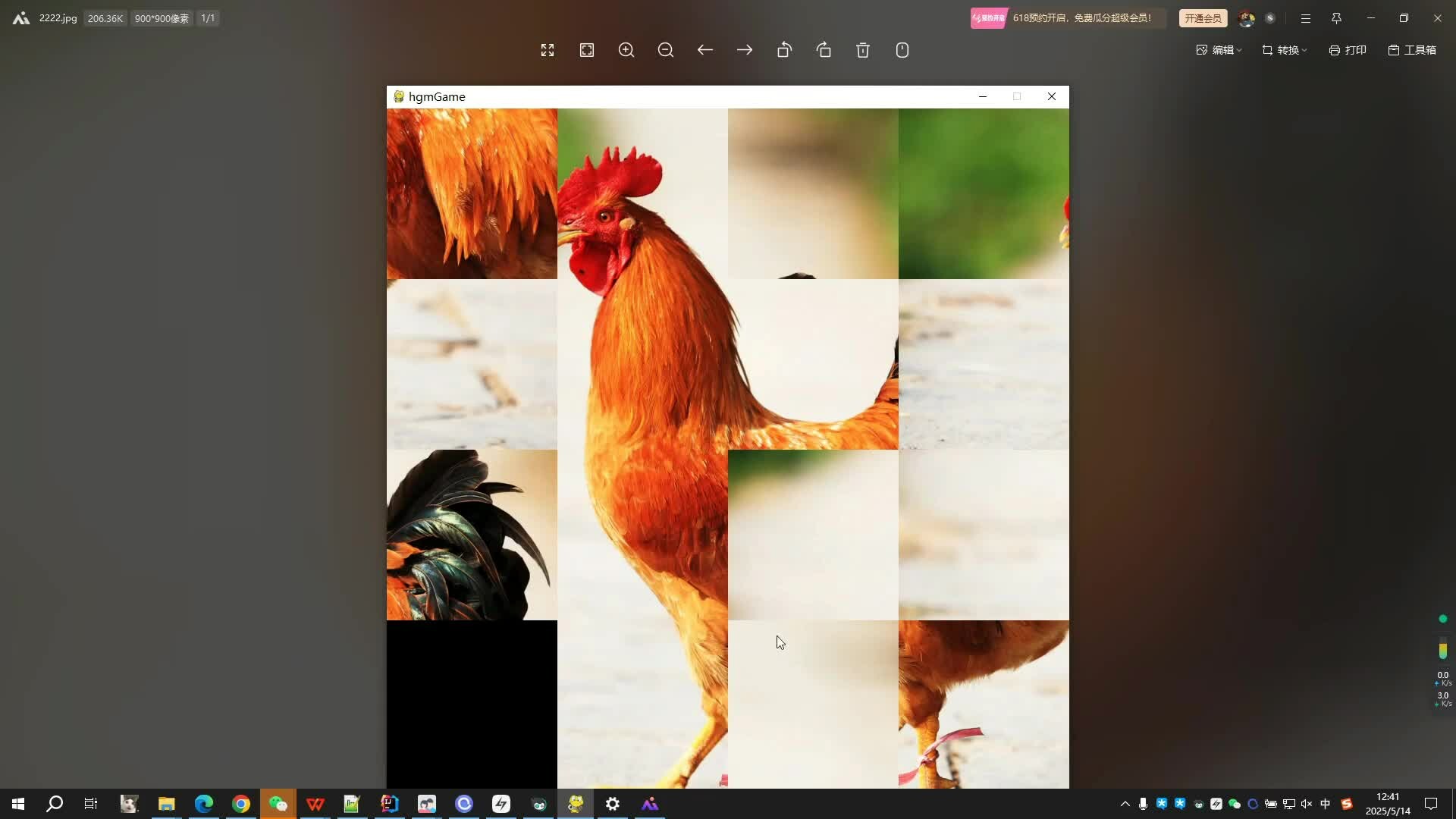Click the mouse icon in the toolbar
Screen dimensions: 1456x819
[902, 50]
